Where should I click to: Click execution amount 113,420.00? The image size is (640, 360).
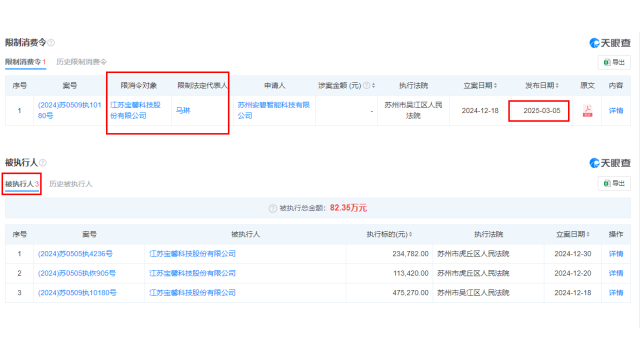[411, 273]
